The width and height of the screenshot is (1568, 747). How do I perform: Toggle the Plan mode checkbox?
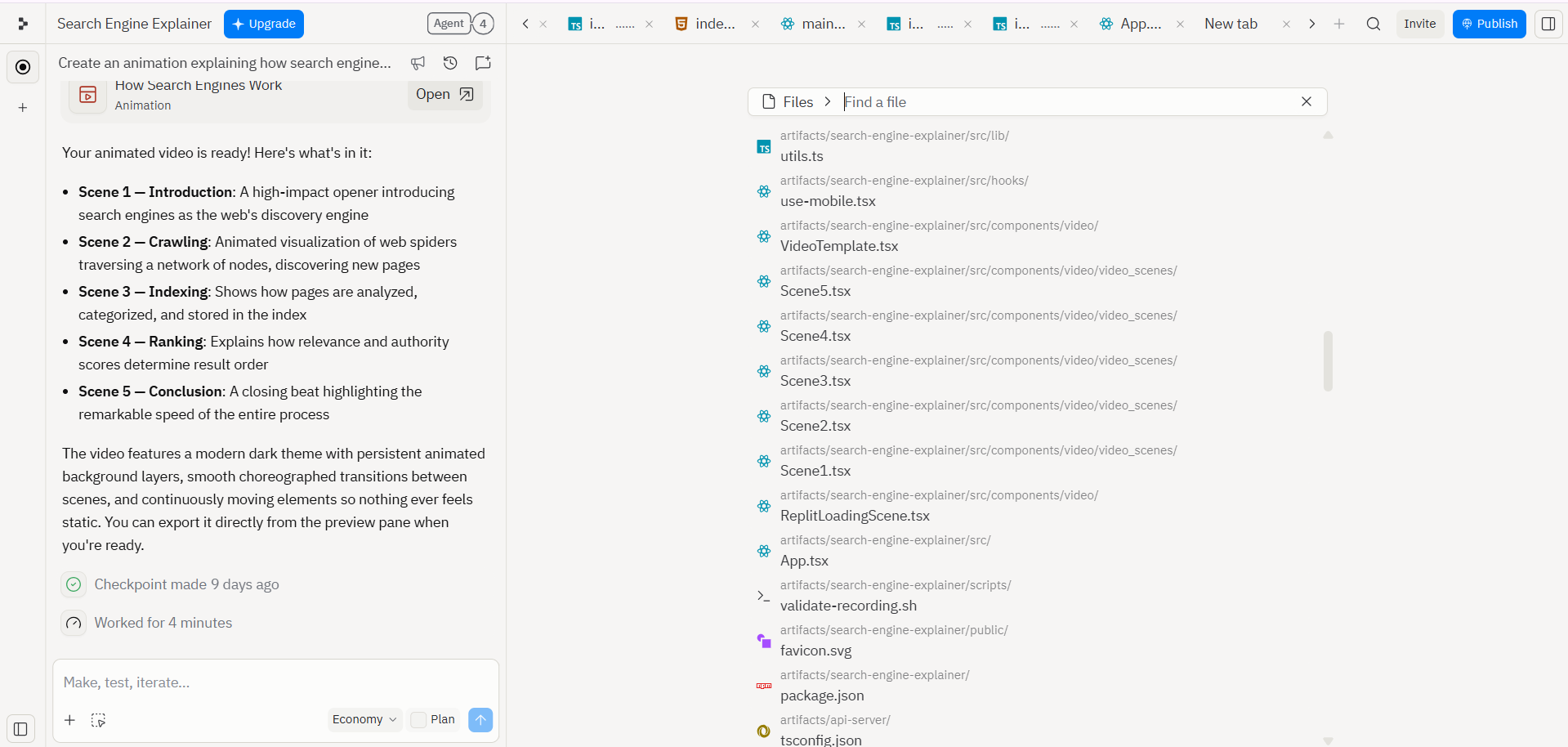(x=418, y=719)
